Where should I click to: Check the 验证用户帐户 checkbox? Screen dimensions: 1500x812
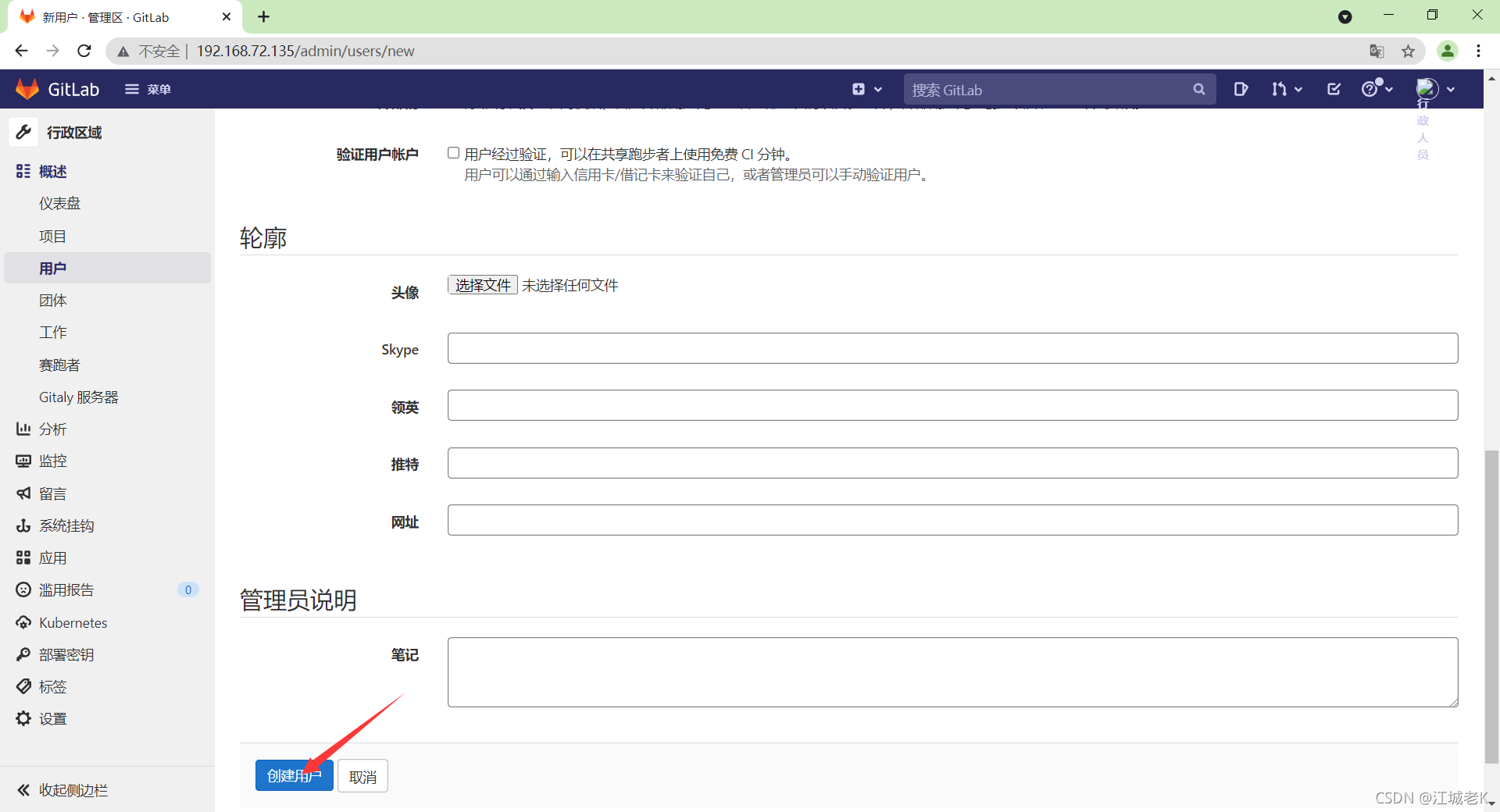[x=453, y=153]
